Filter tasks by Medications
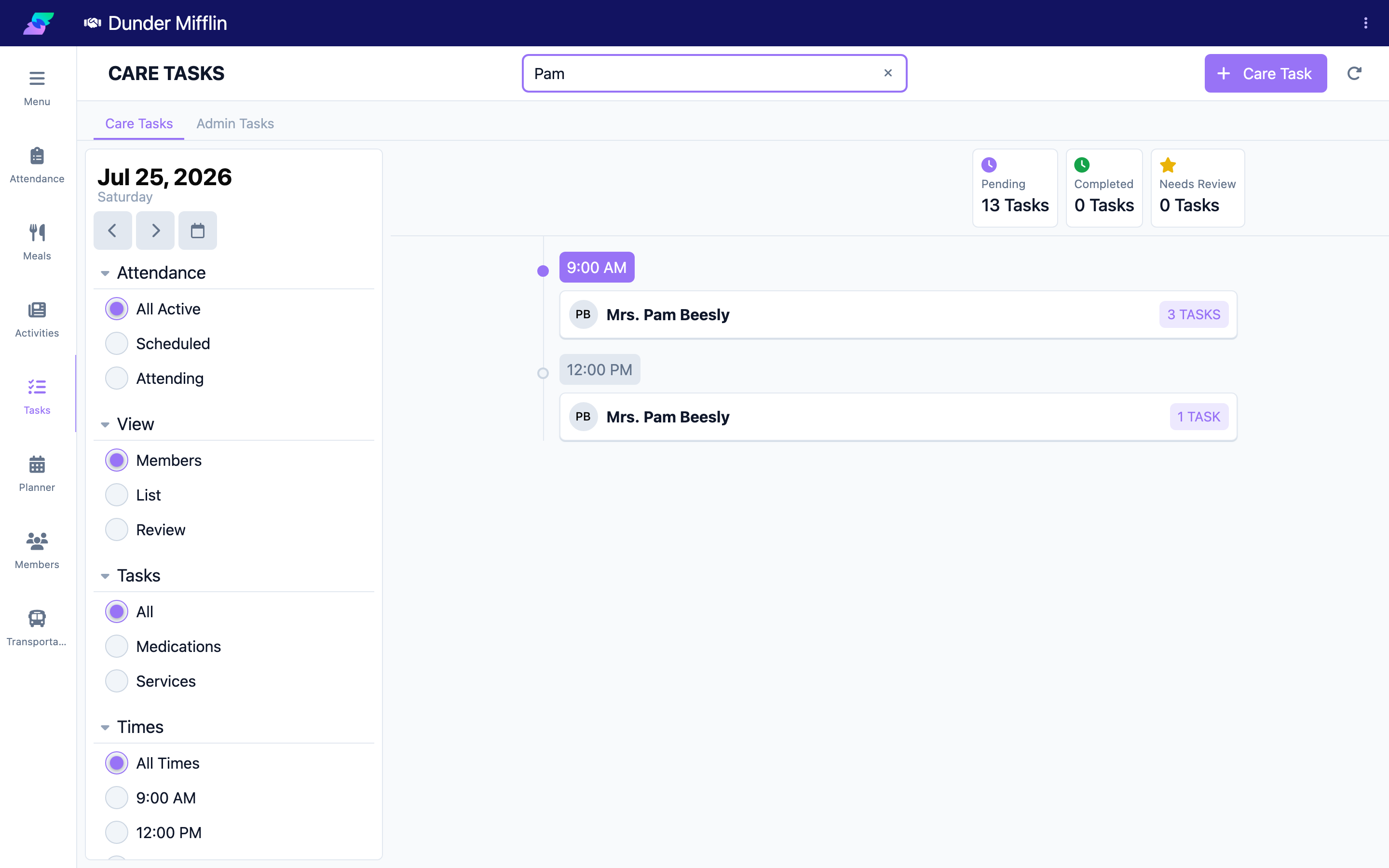Viewport: 1389px width, 868px height. [117, 646]
